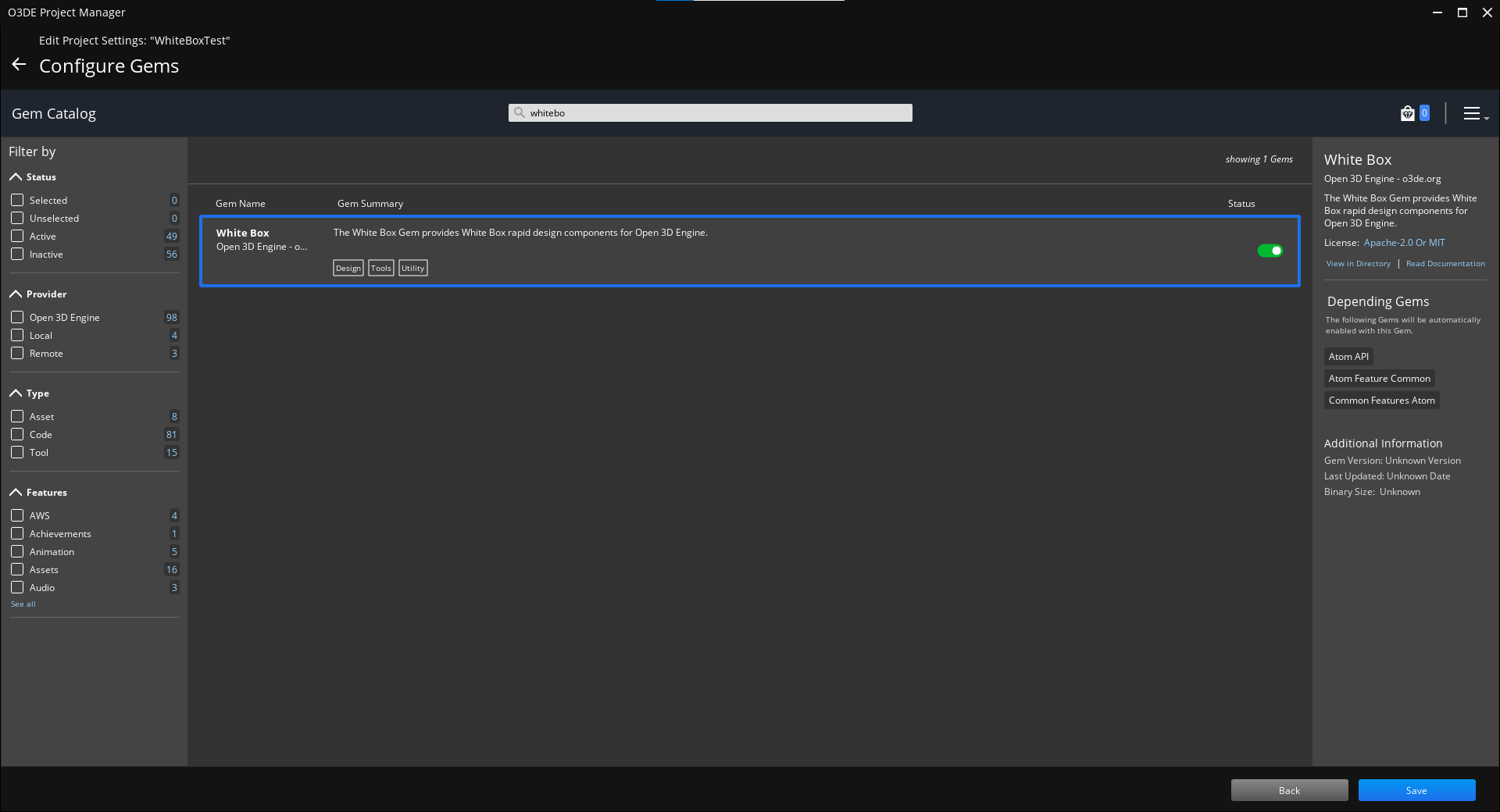
Task: Click the hamburger menu icon
Action: click(1473, 113)
